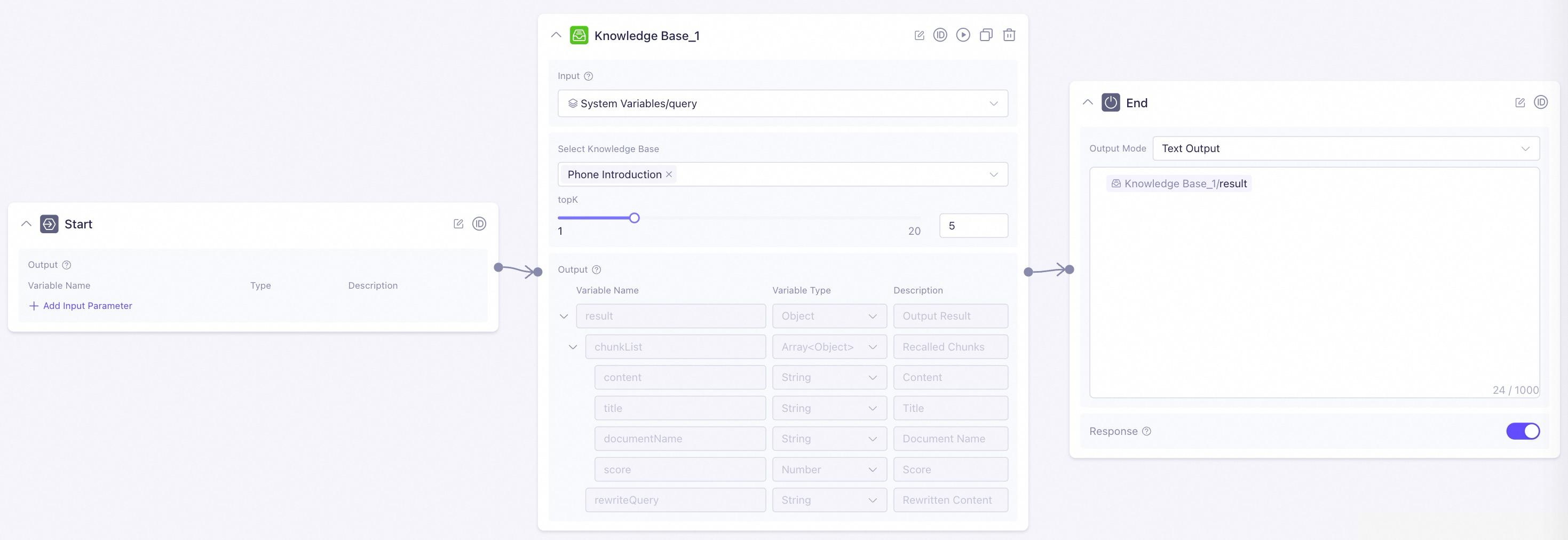Collapse the Knowledge Base_1 node
The image size is (1568, 540).
point(556,35)
